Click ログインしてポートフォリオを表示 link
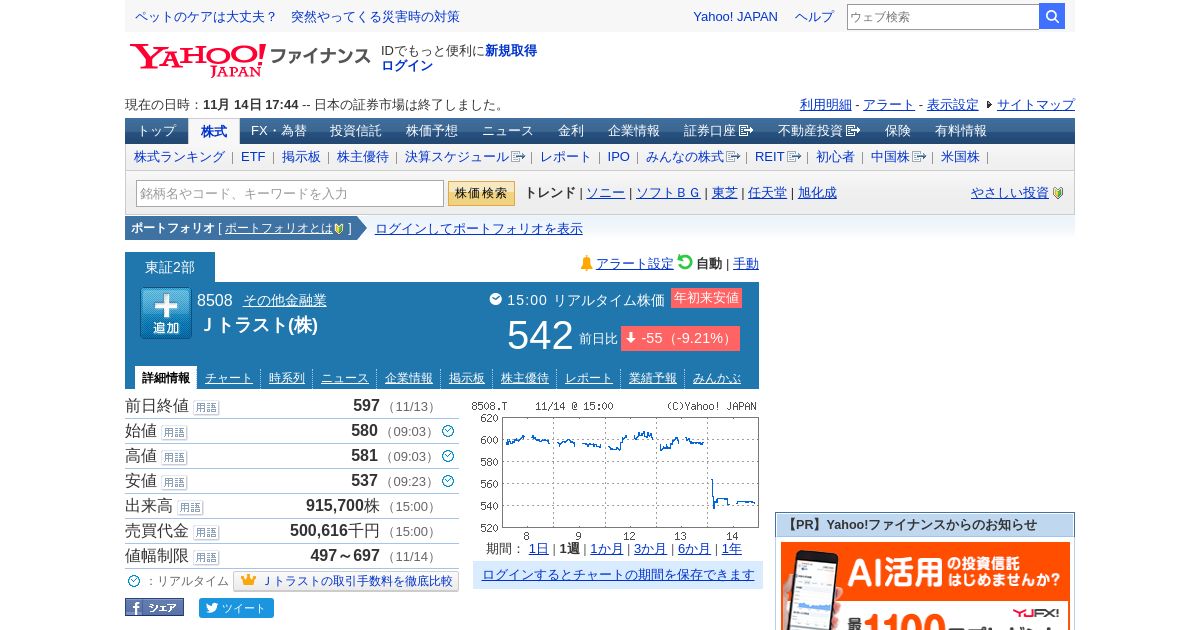 [x=479, y=229]
